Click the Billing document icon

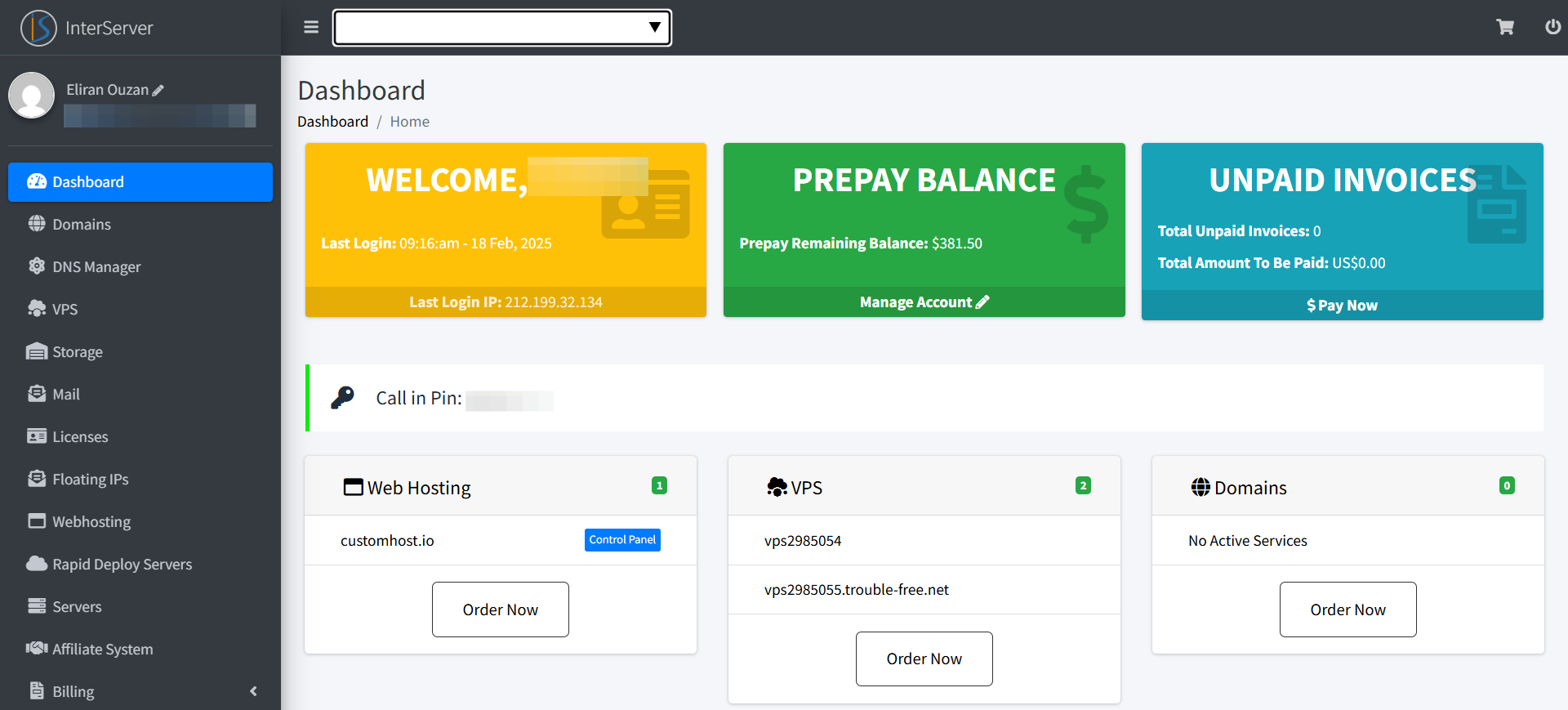(x=37, y=691)
